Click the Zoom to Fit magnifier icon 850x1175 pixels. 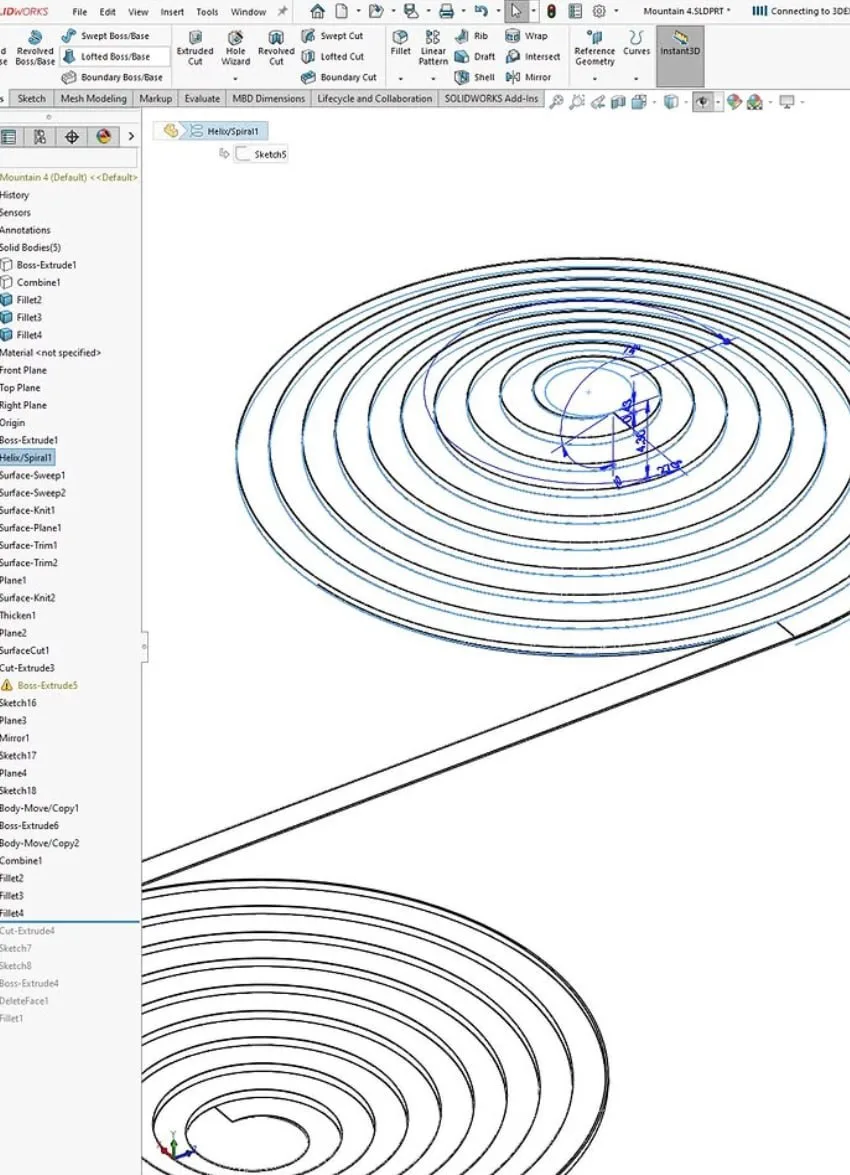[x=556, y=102]
